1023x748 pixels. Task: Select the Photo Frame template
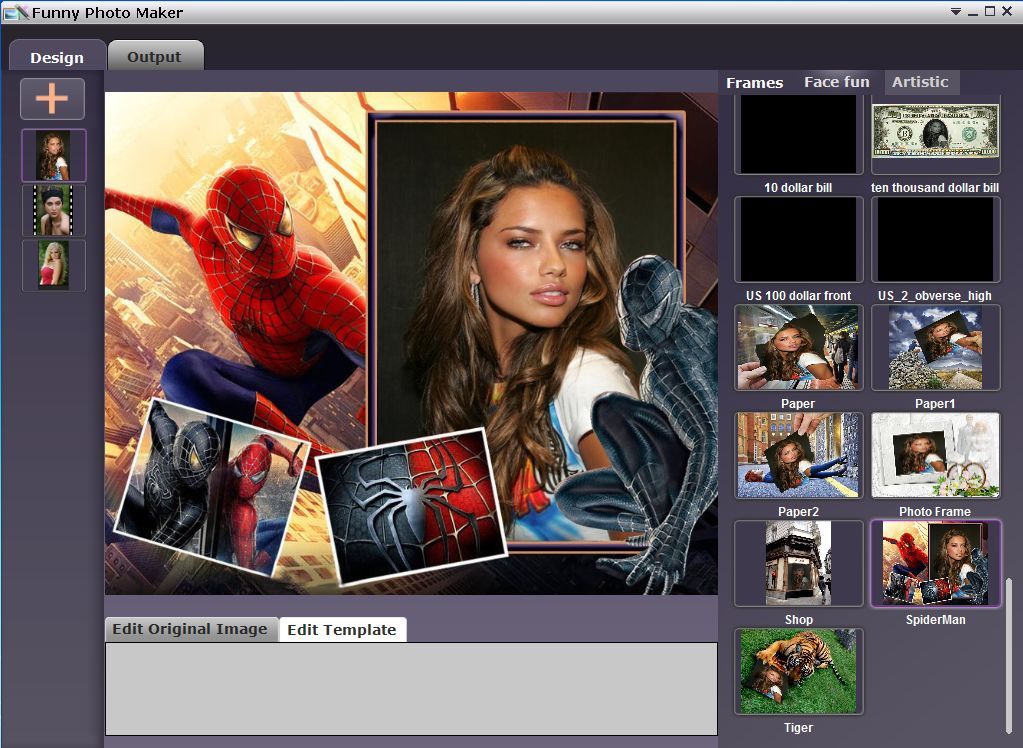[x=935, y=455]
